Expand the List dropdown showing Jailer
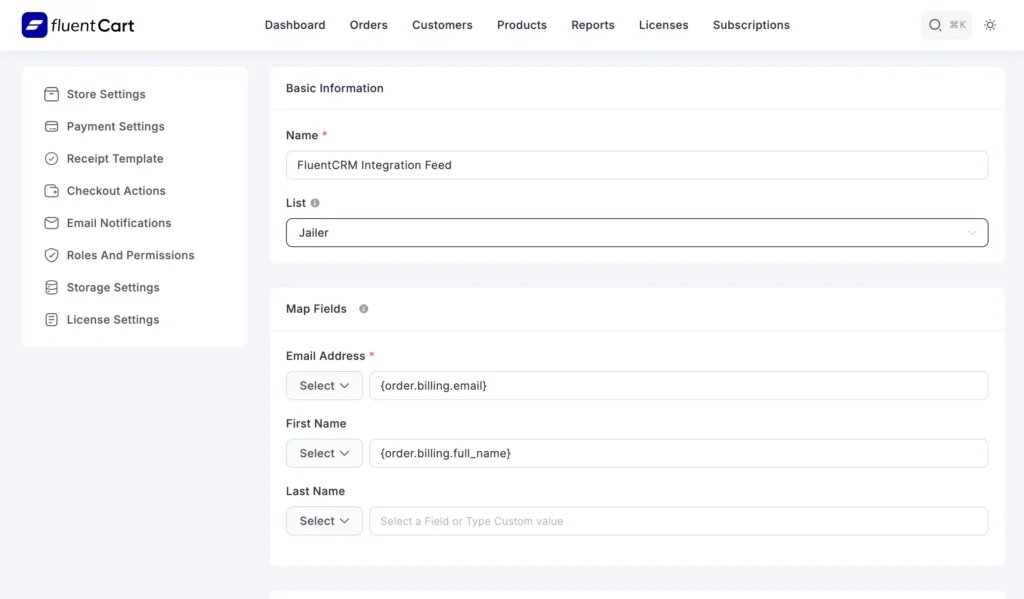Image resolution: width=1024 pixels, height=599 pixels. coord(637,233)
